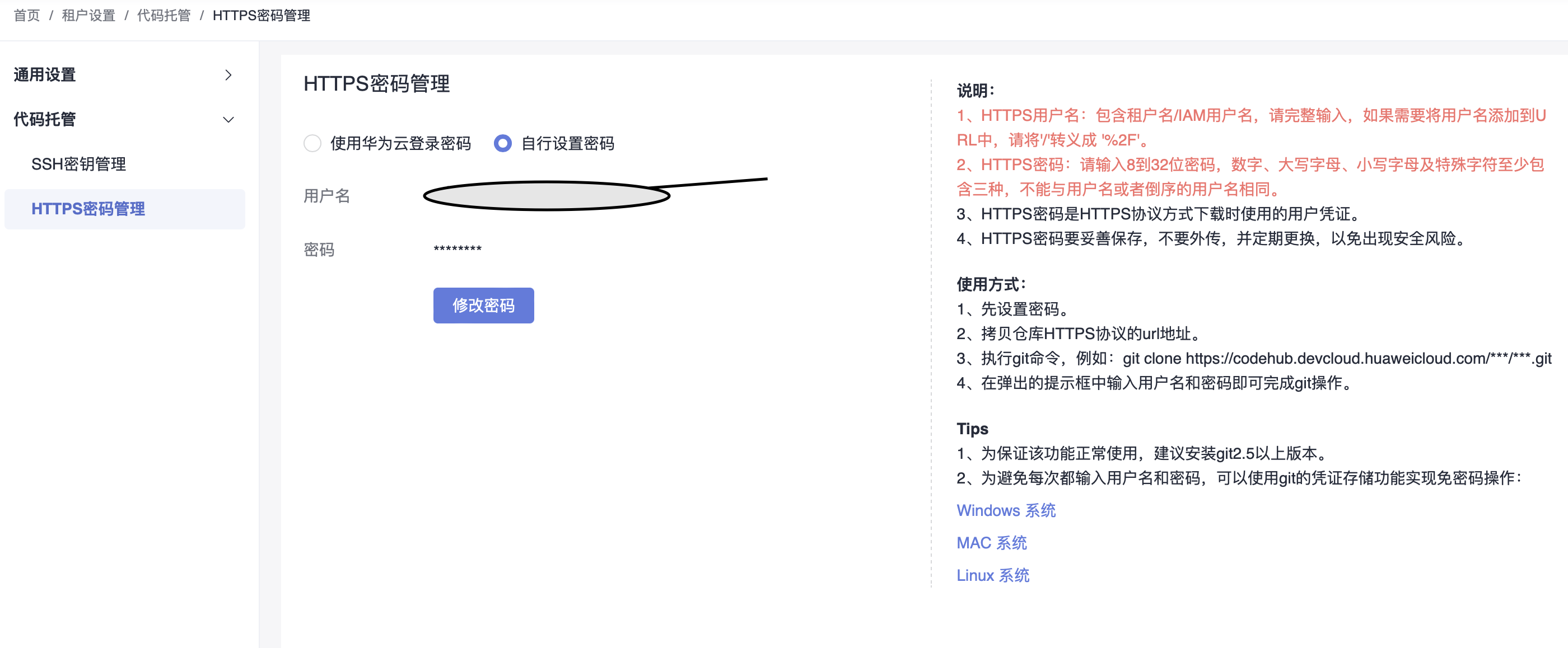Collapse the 代码托管 chevron arrow
Screen dimensions: 1568x648
point(228,120)
